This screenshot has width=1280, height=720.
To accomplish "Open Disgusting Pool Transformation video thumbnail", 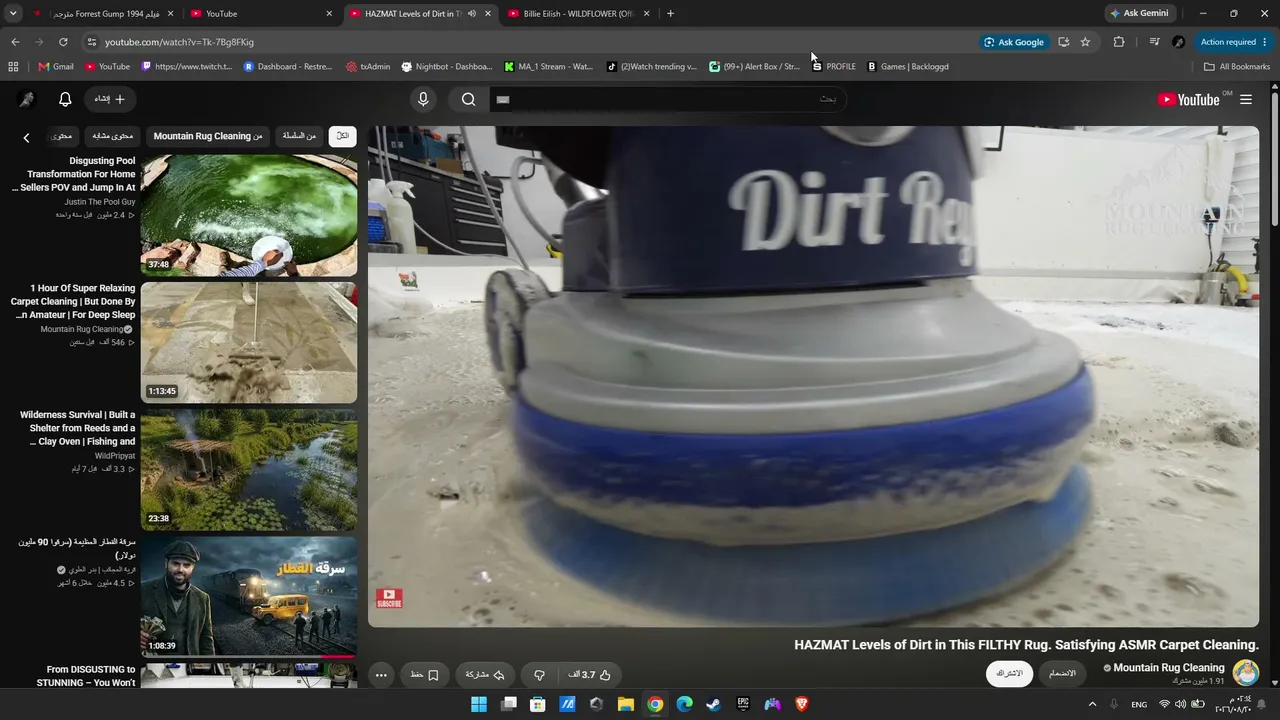I will pos(249,215).
